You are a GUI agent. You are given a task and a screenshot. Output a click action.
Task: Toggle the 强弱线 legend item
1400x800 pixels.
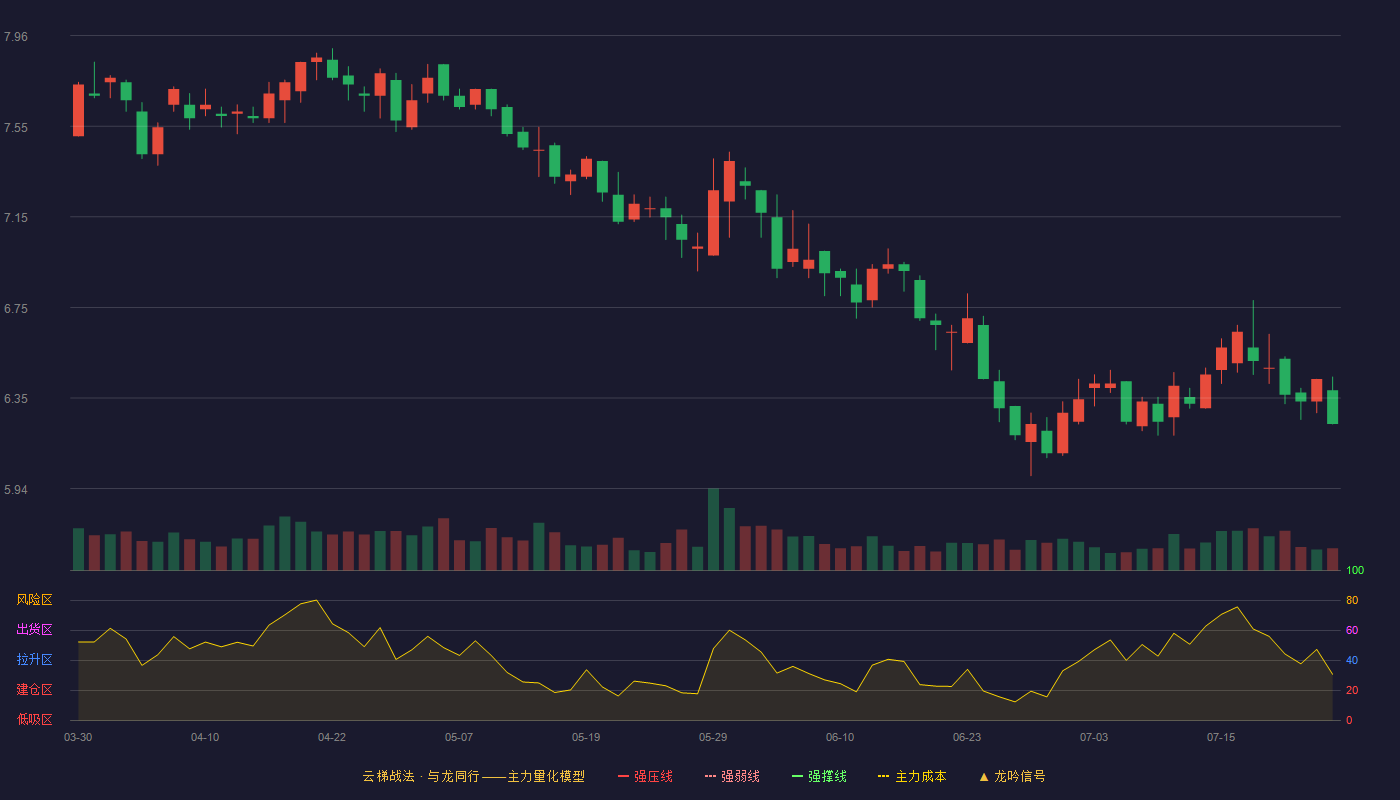click(732, 776)
